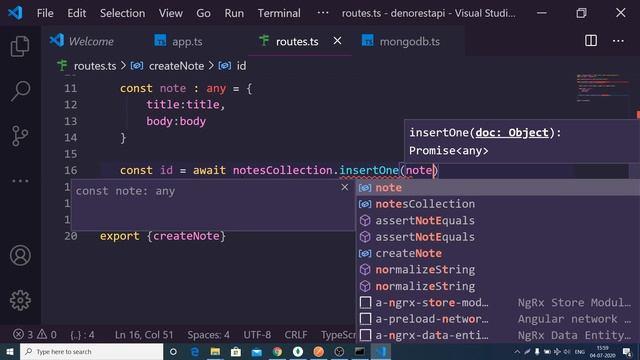Click the code minimap preview
Screen dimensions: 640x360
[x=602, y=87]
